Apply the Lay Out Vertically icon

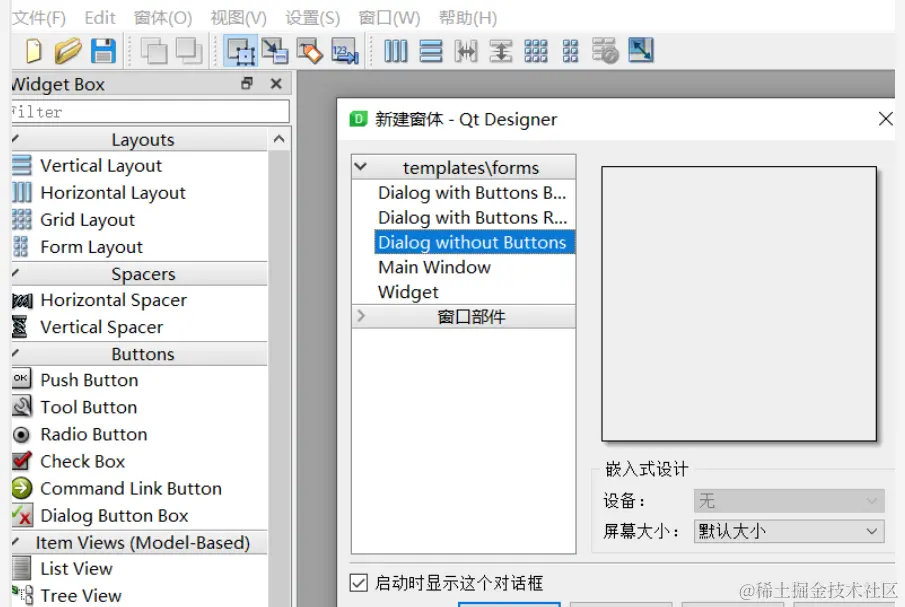(x=430, y=51)
